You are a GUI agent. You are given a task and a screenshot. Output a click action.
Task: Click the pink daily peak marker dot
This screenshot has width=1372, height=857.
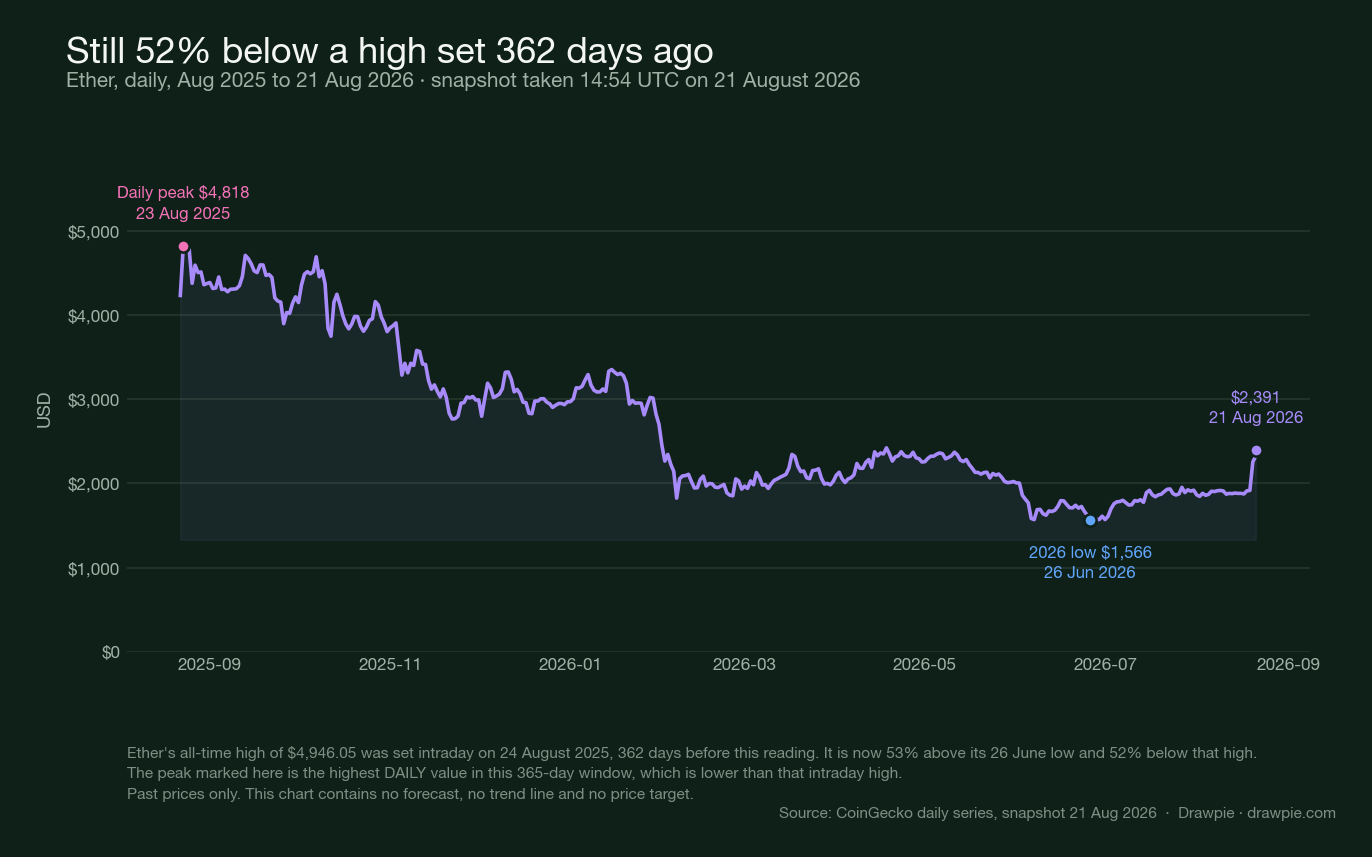183,246
